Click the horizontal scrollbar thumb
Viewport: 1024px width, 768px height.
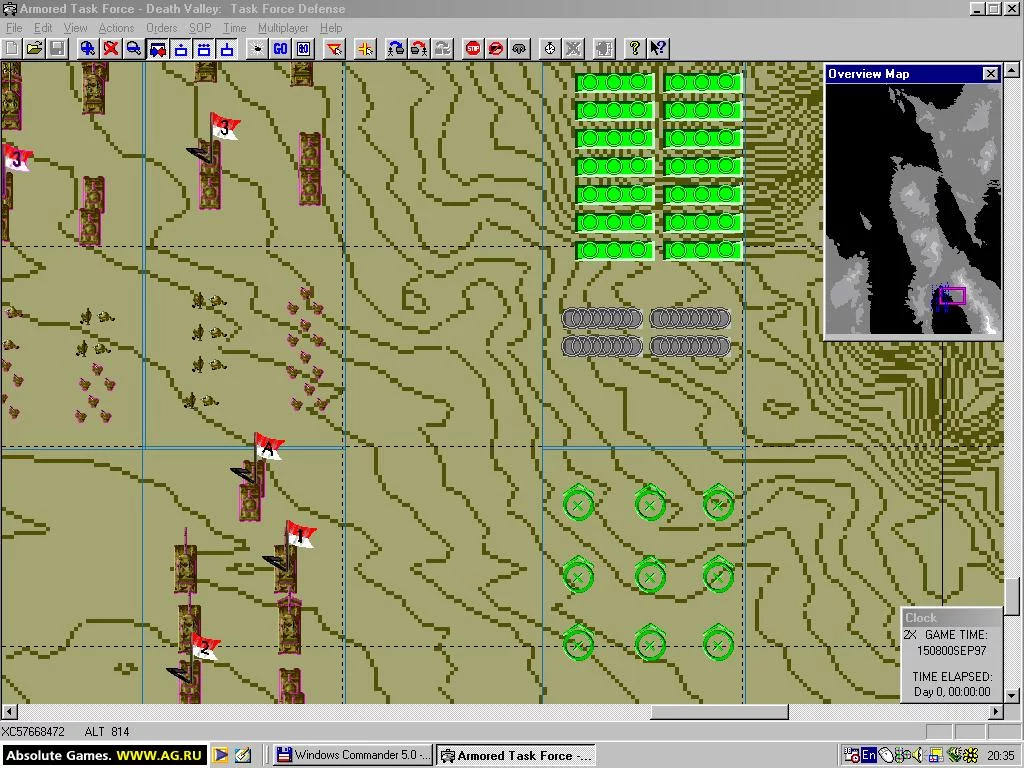point(719,711)
